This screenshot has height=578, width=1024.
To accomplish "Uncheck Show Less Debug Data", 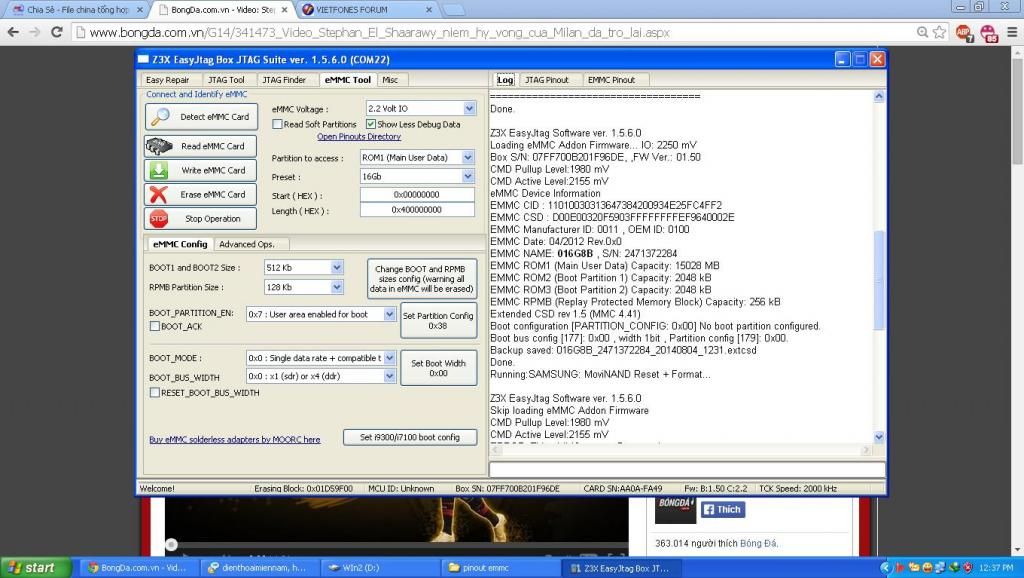I will tap(371, 124).
